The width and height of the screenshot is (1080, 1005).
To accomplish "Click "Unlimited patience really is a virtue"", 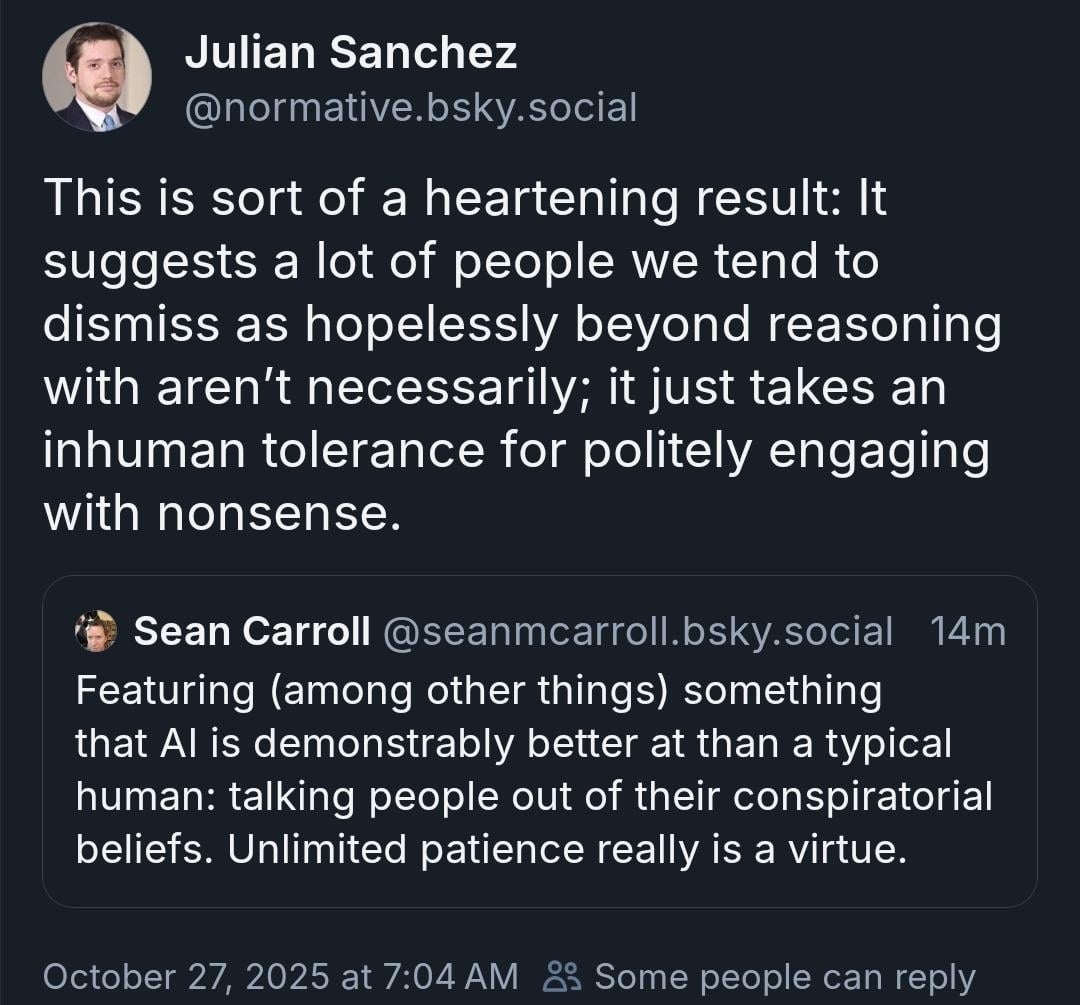I will coord(565,849).
